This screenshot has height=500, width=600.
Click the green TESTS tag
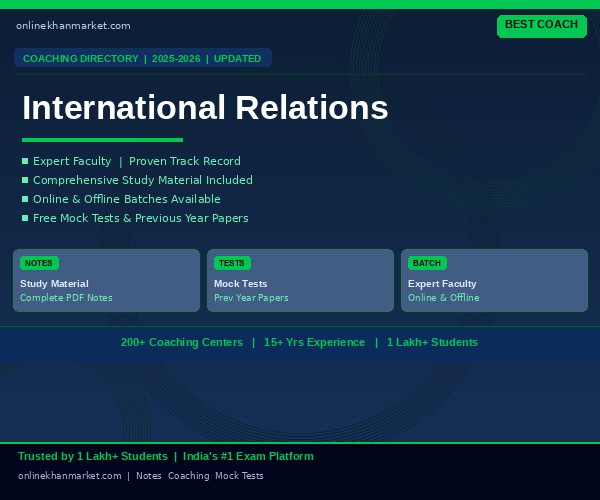[x=232, y=263]
